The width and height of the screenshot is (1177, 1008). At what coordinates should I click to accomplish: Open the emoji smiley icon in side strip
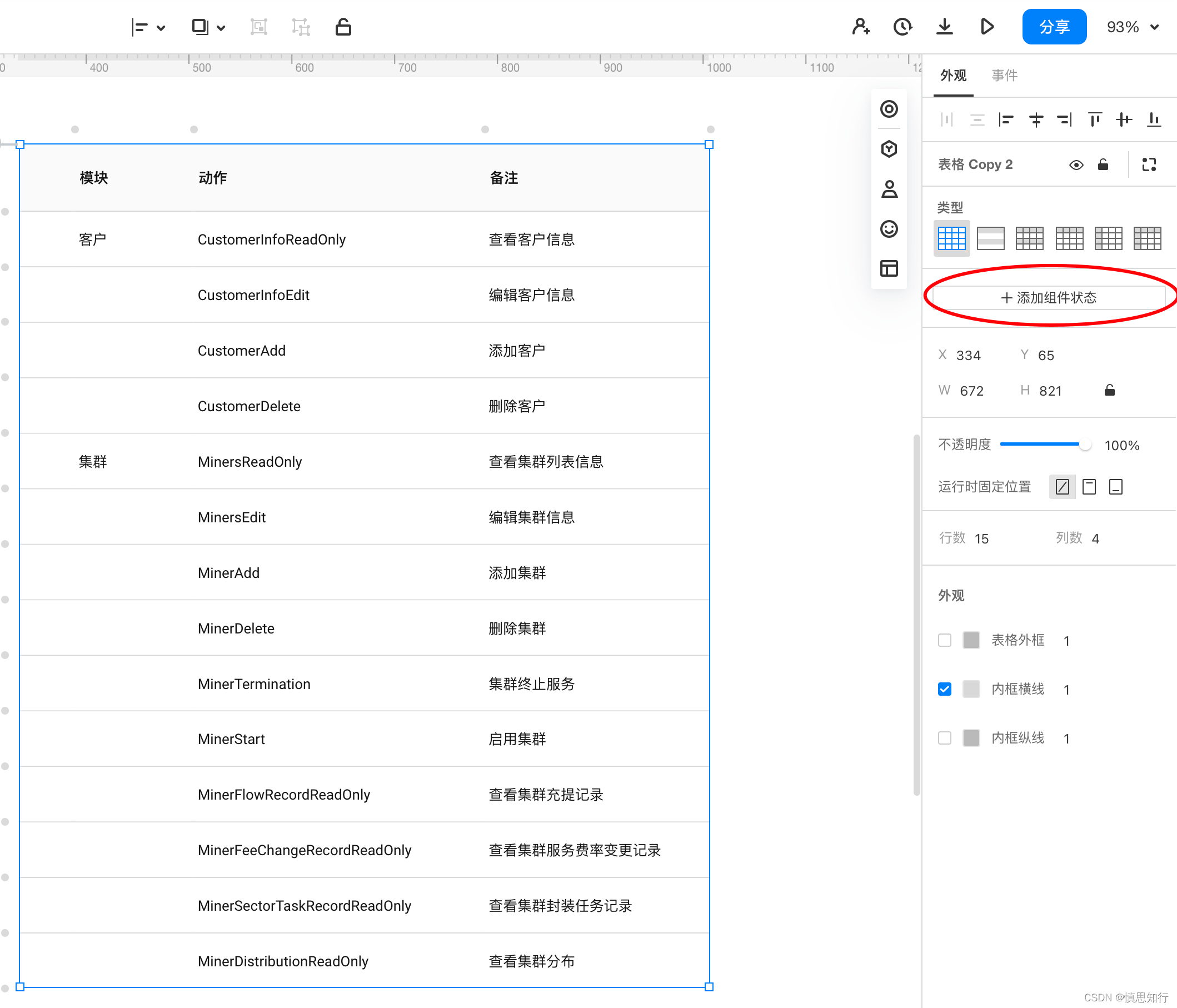click(889, 229)
